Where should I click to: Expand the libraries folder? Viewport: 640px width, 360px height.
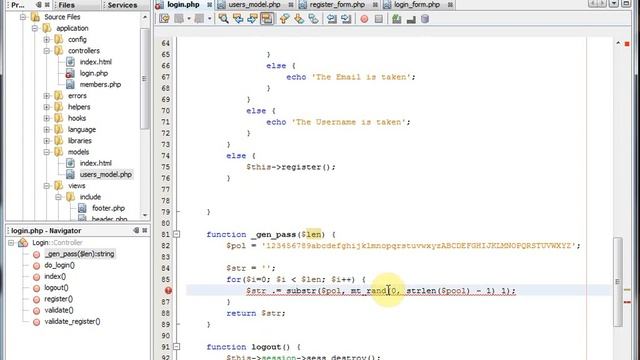point(47,140)
